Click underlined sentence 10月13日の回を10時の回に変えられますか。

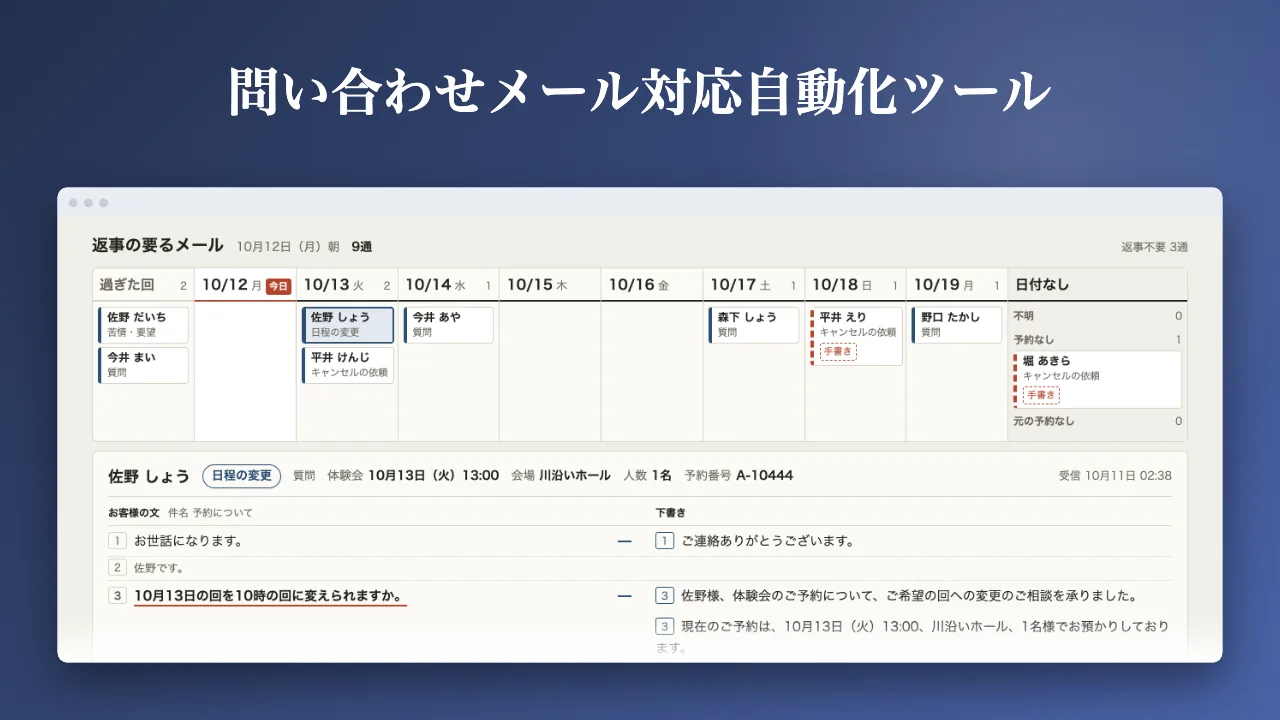click(x=270, y=596)
